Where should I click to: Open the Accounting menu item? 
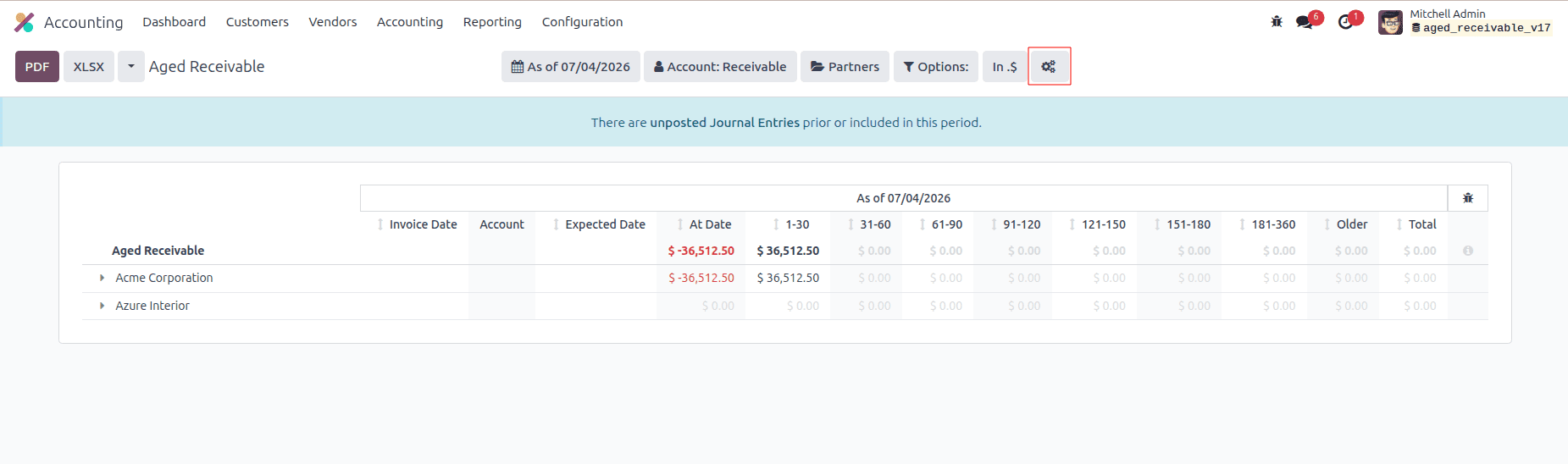click(410, 22)
